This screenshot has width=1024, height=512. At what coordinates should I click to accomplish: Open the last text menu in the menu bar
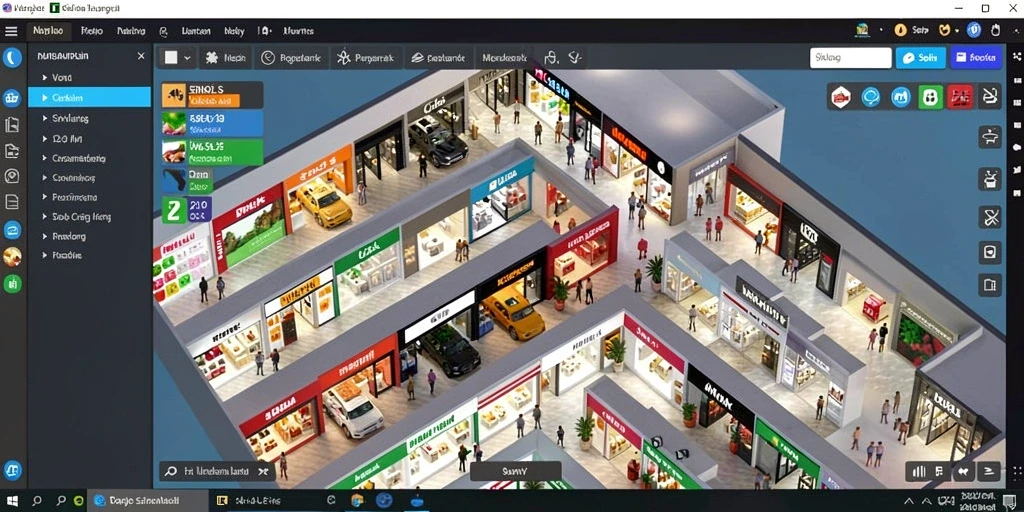[x=298, y=31]
